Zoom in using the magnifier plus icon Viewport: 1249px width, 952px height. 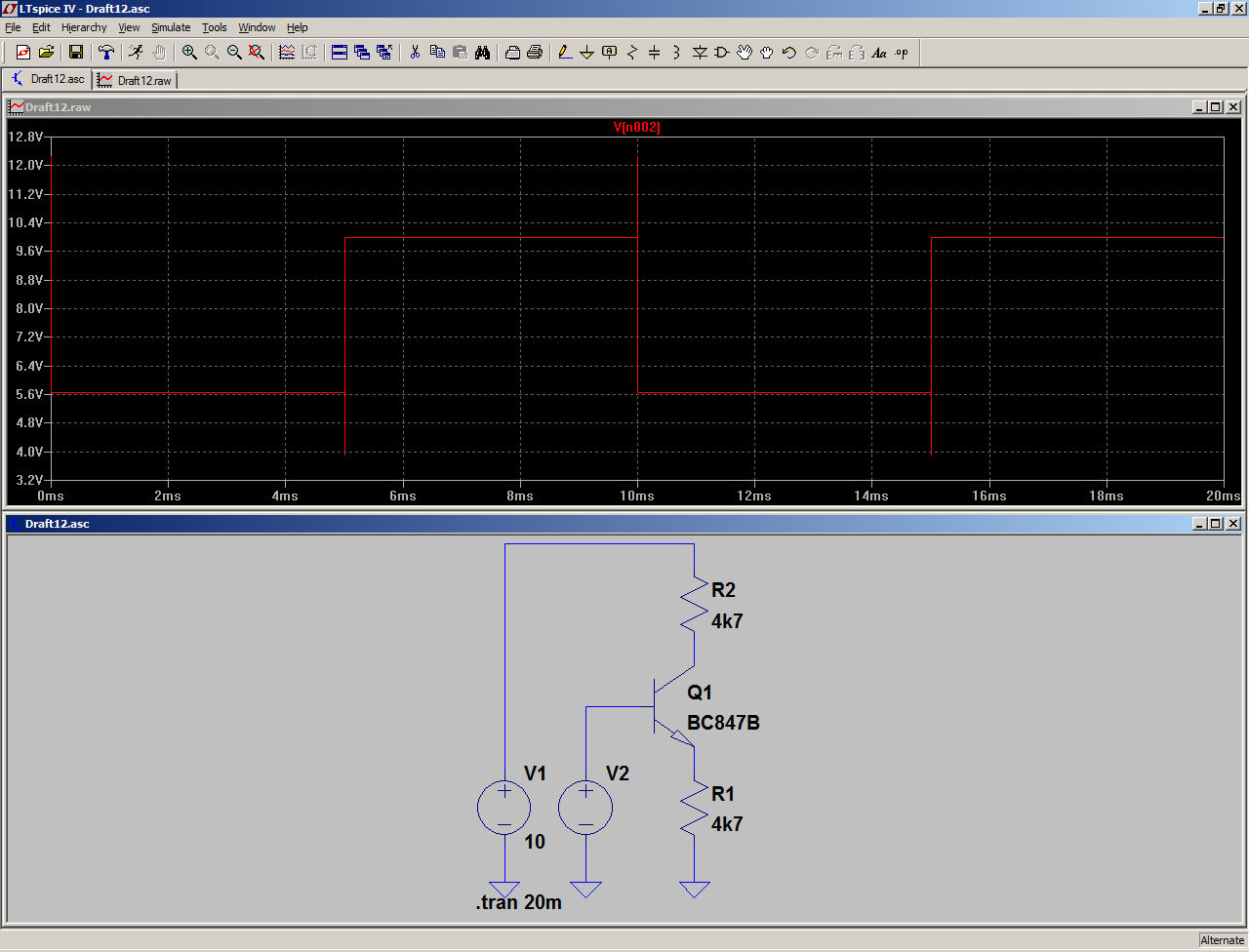(x=189, y=53)
